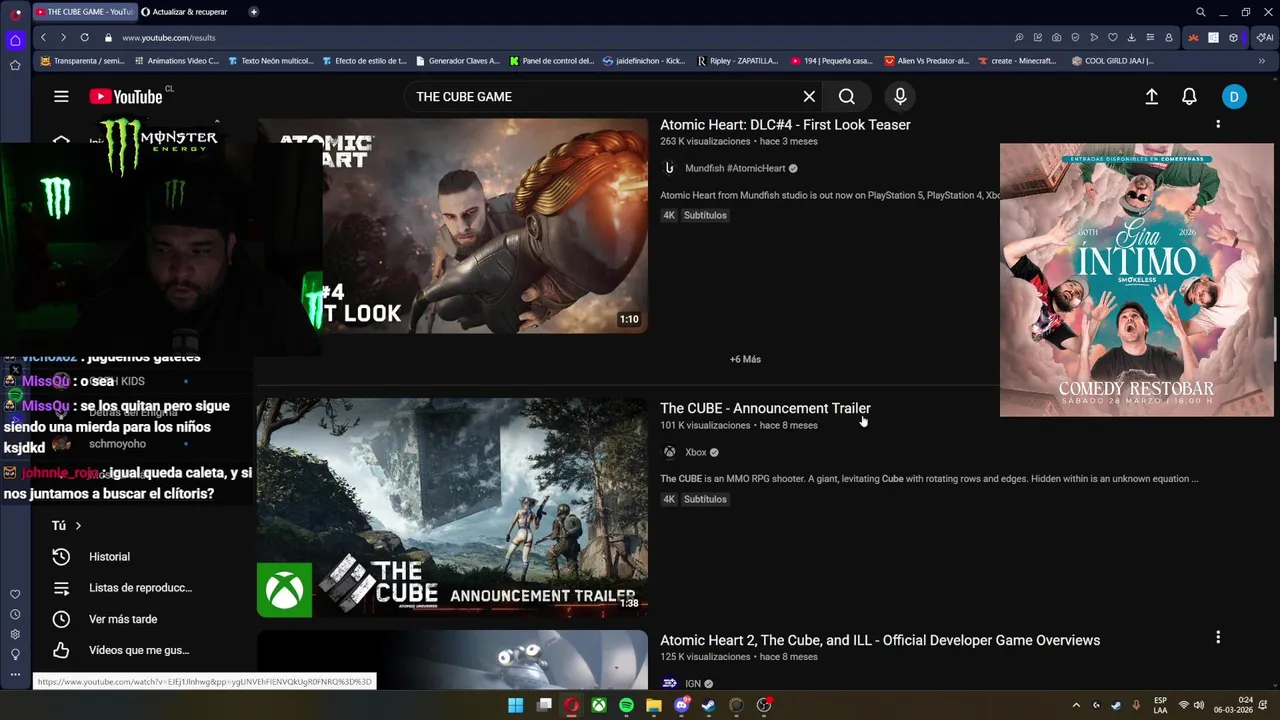Viewport: 1280px width, 720px height.
Task: Clear the search box with the X
Action: pyautogui.click(x=809, y=96)
